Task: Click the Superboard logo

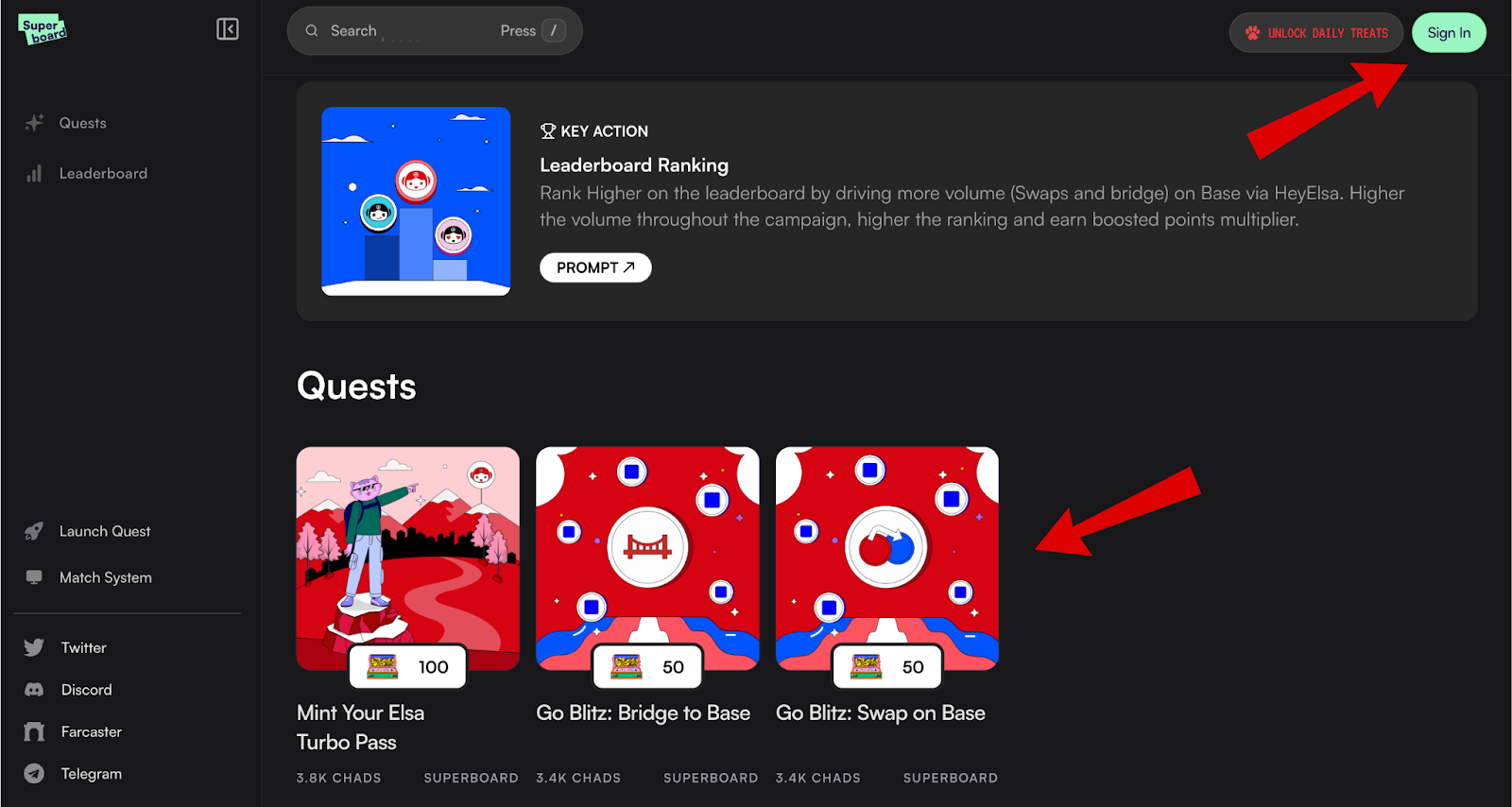Action: pos(43,29)
